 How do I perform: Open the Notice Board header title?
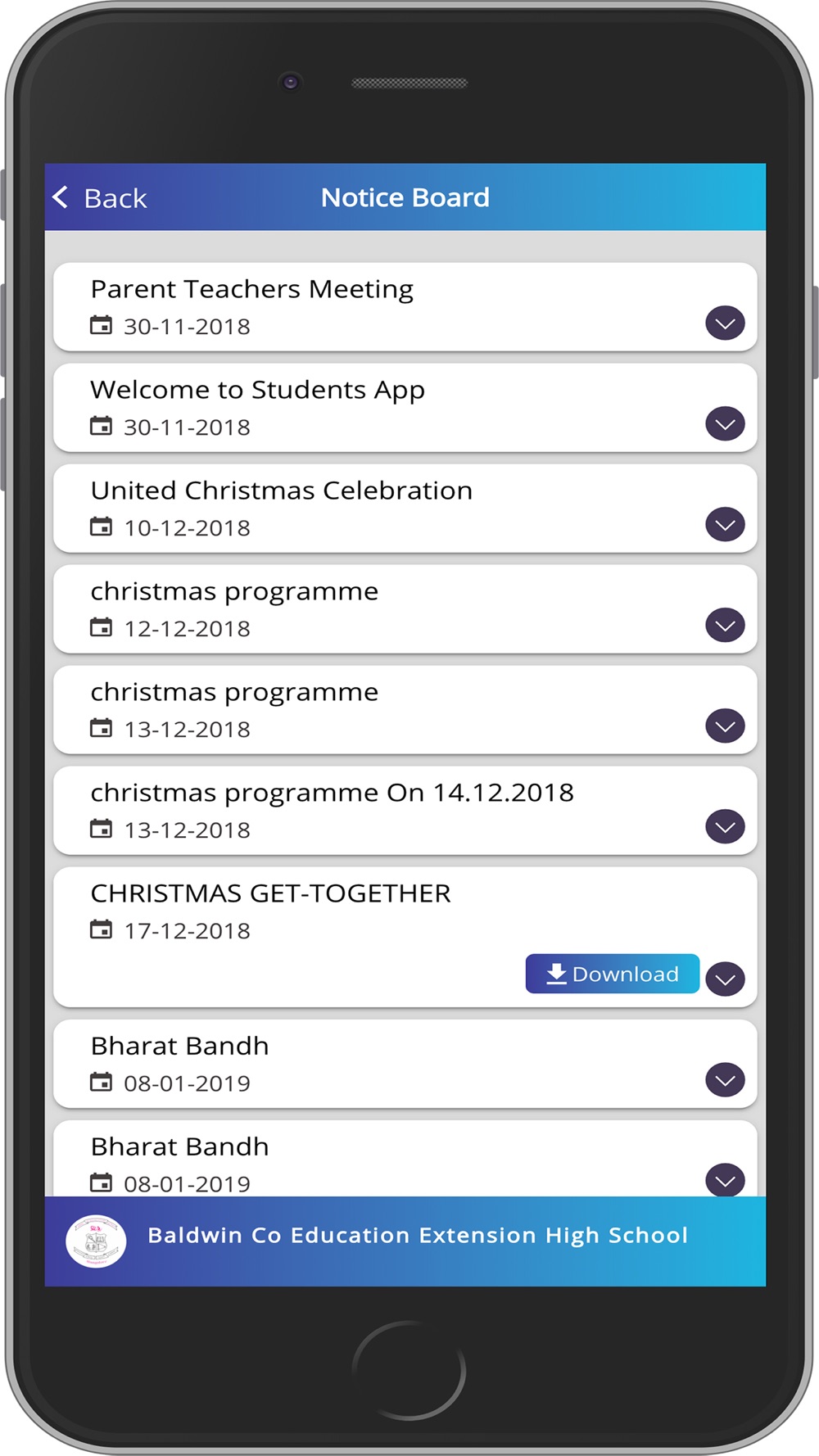405,197
